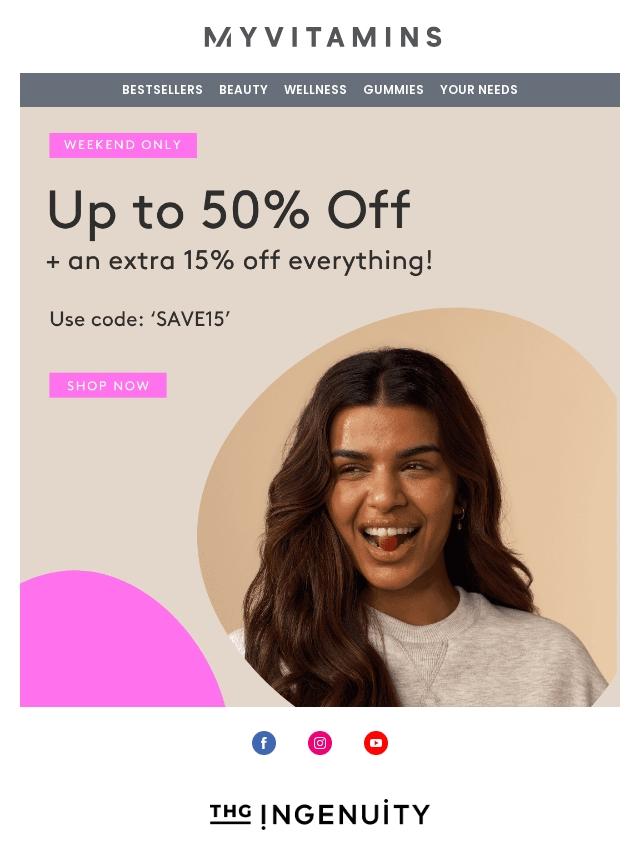The height and width of the screenshot is (854, 640).
Task: Click the red gummy on woman's tongue
Action: pyautogui.click(x=387, y=543)
